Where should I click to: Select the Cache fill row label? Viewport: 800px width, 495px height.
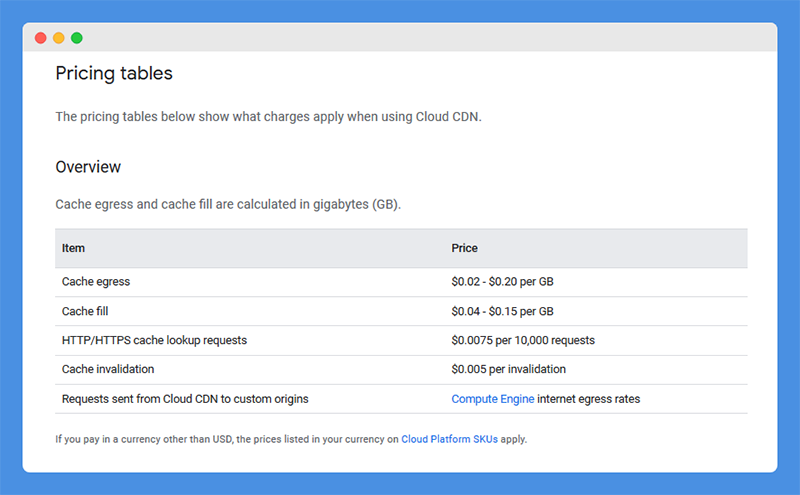pyautogui.click(x=85, y=311)
